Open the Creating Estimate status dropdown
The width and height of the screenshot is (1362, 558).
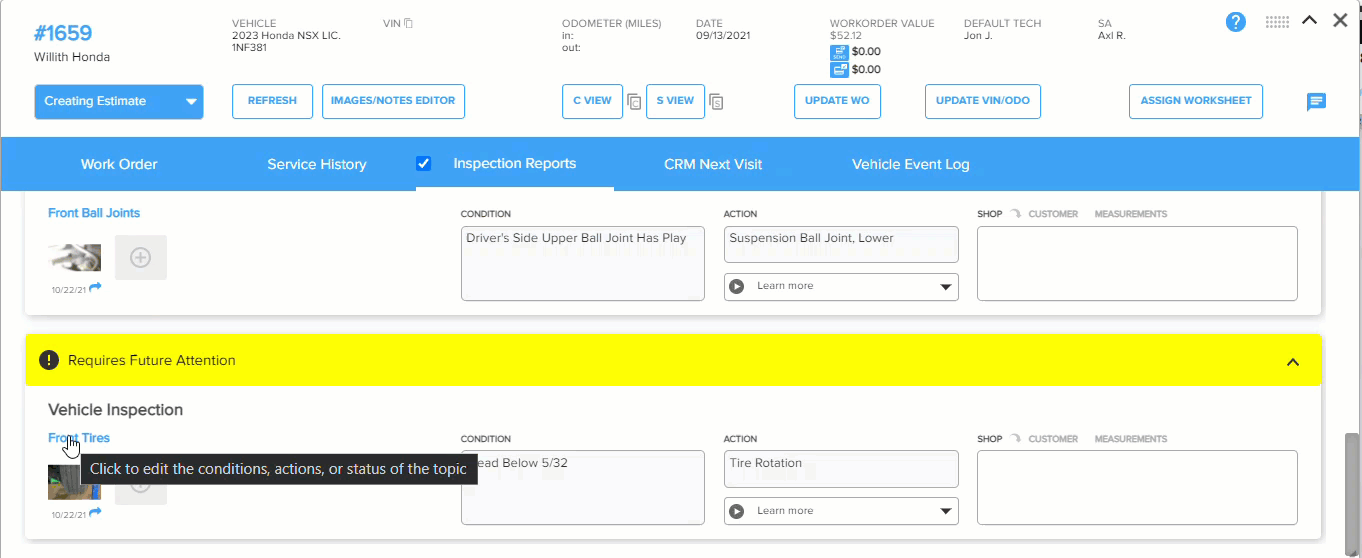pos(119,101)
